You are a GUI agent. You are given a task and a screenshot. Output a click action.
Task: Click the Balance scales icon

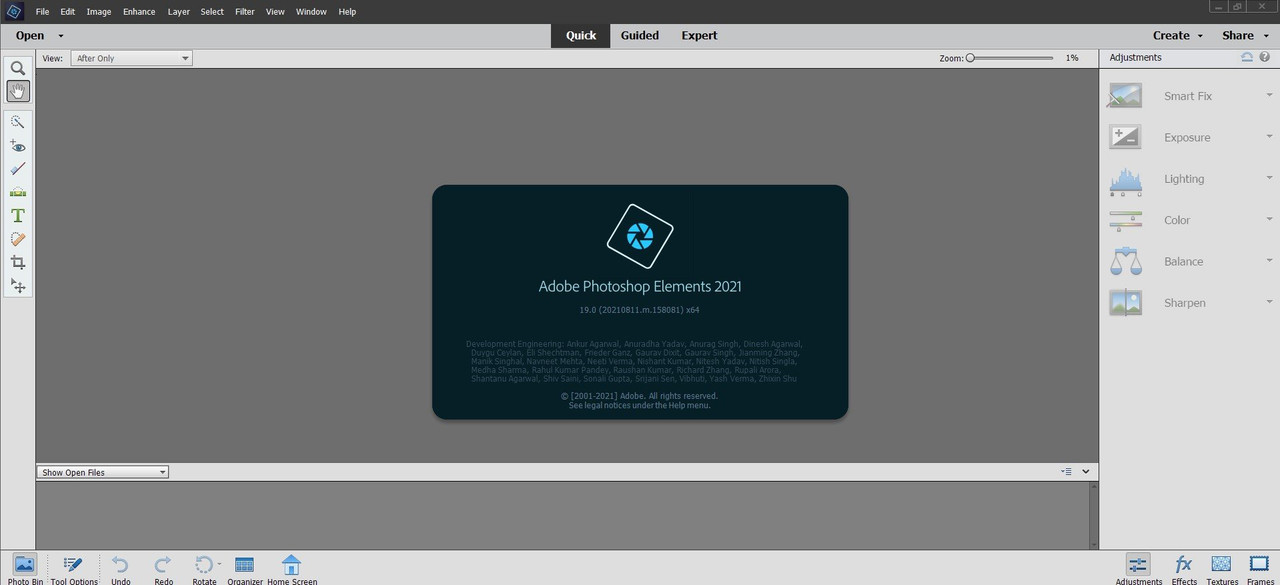[1125, 261]
